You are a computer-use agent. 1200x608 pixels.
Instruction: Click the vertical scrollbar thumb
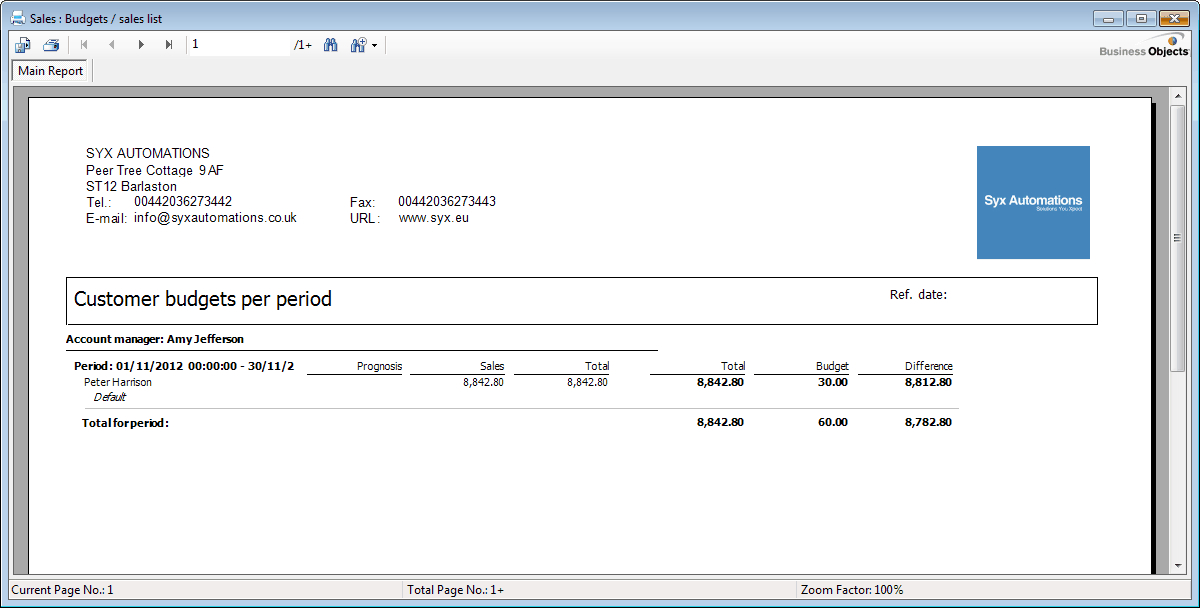click(1178, 237)
